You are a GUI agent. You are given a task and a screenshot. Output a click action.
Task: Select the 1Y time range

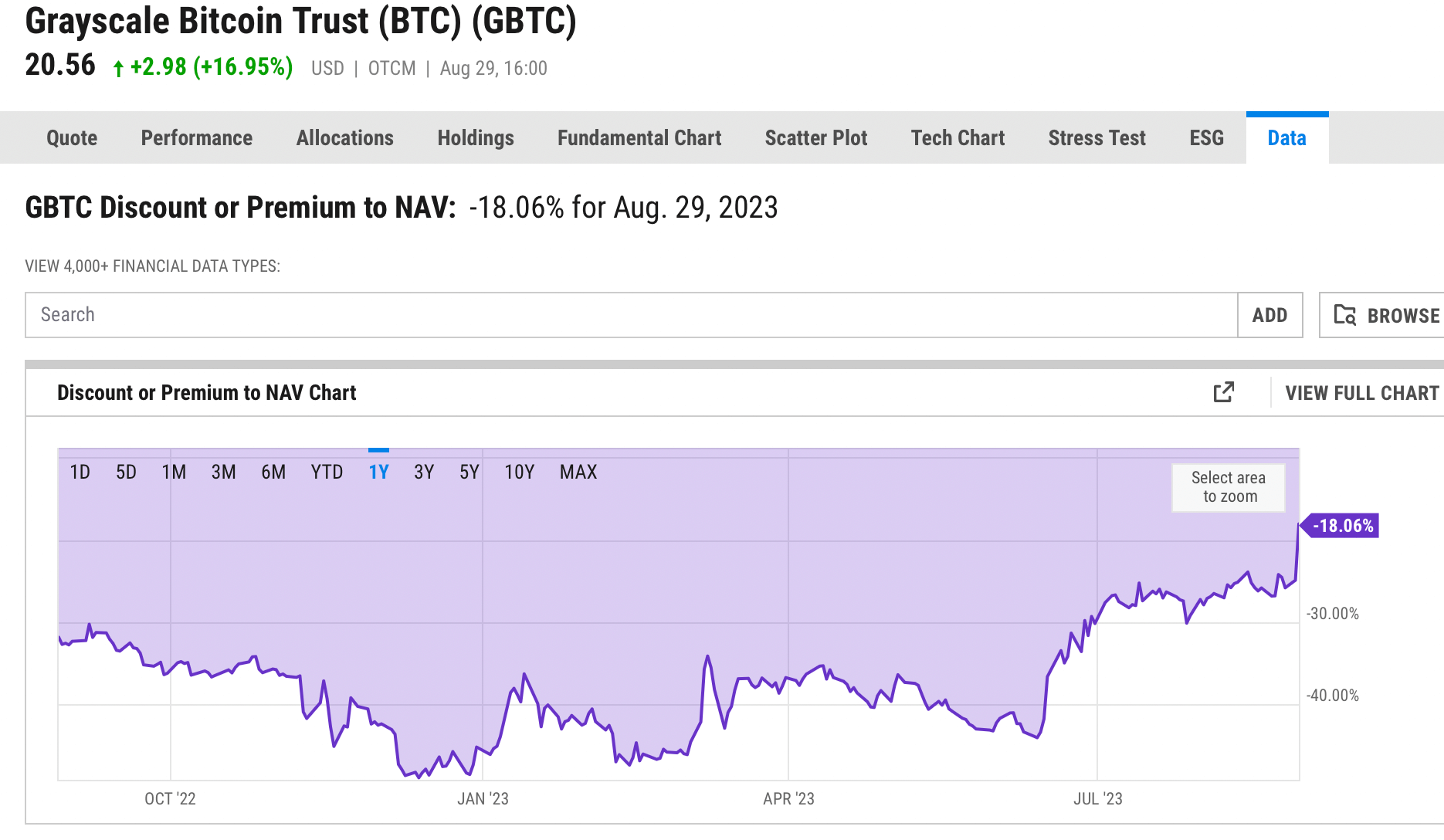(x=378, y=472)
